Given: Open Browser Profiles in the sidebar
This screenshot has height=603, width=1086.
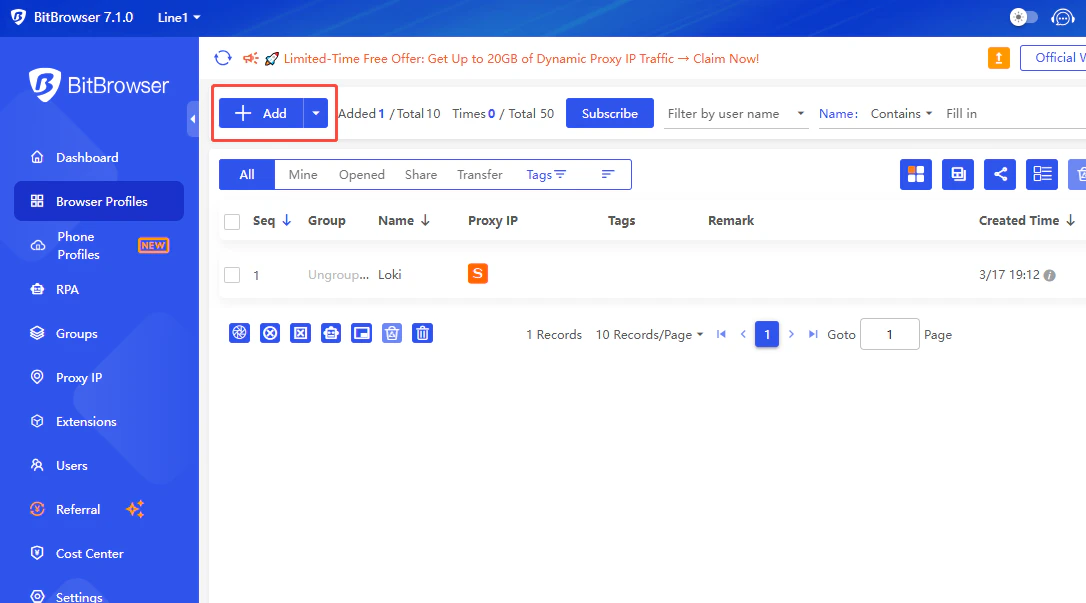Looking at the screenshot, I should pyautogui.click(x=99, y=201).
